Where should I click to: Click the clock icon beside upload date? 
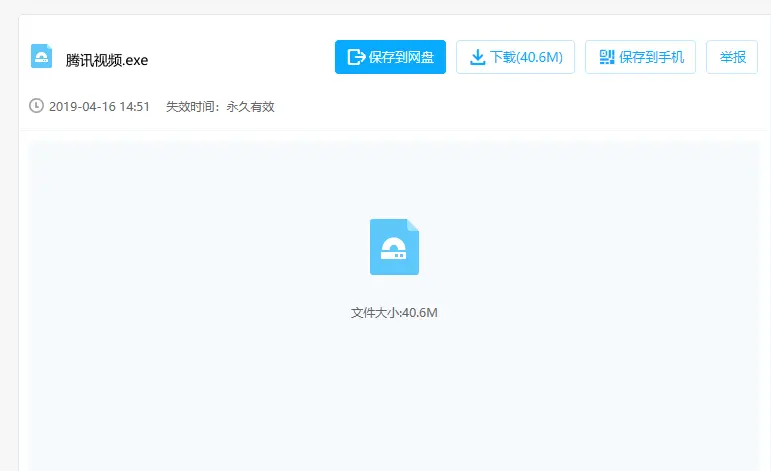[x=36, y=106]
